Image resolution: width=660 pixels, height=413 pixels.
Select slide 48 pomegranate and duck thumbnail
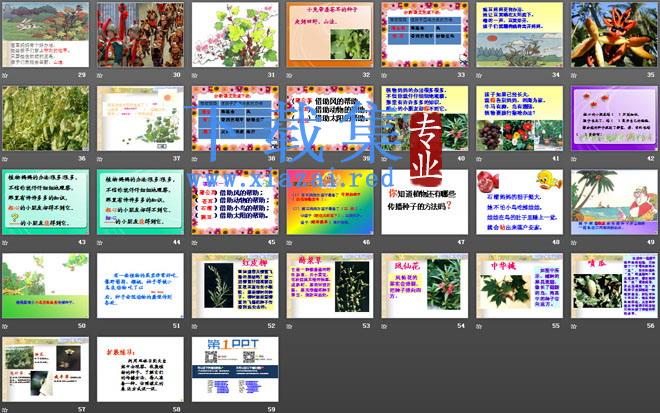pos(519,202)
